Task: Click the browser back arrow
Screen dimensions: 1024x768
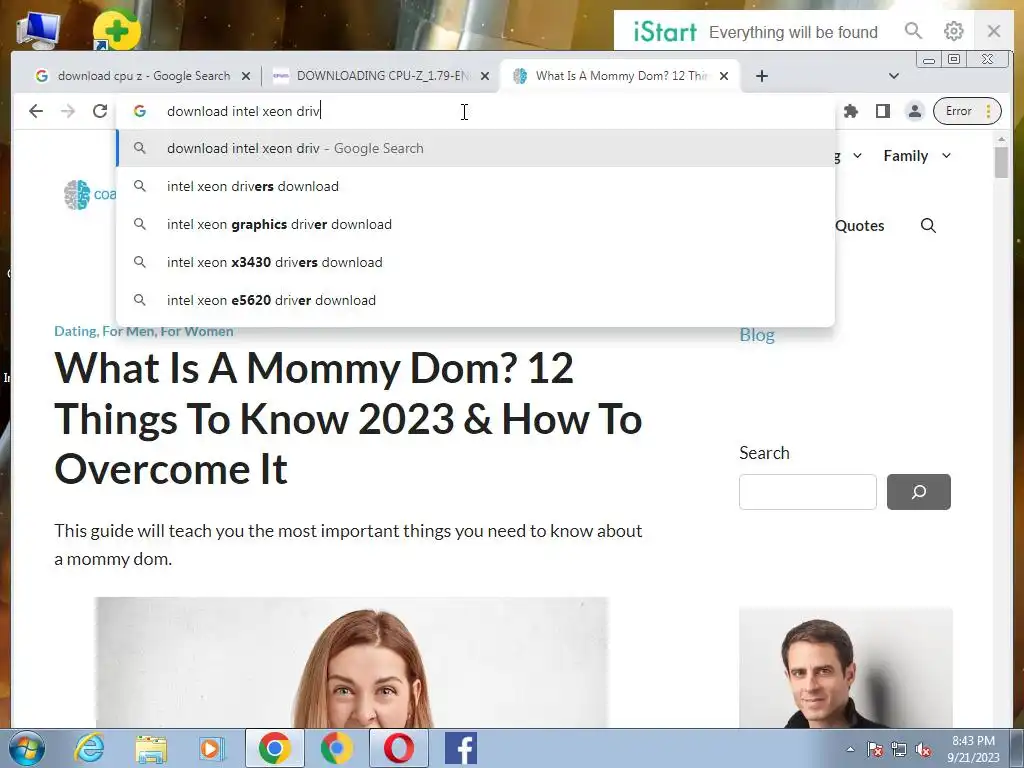Action: tap(36, 111)
